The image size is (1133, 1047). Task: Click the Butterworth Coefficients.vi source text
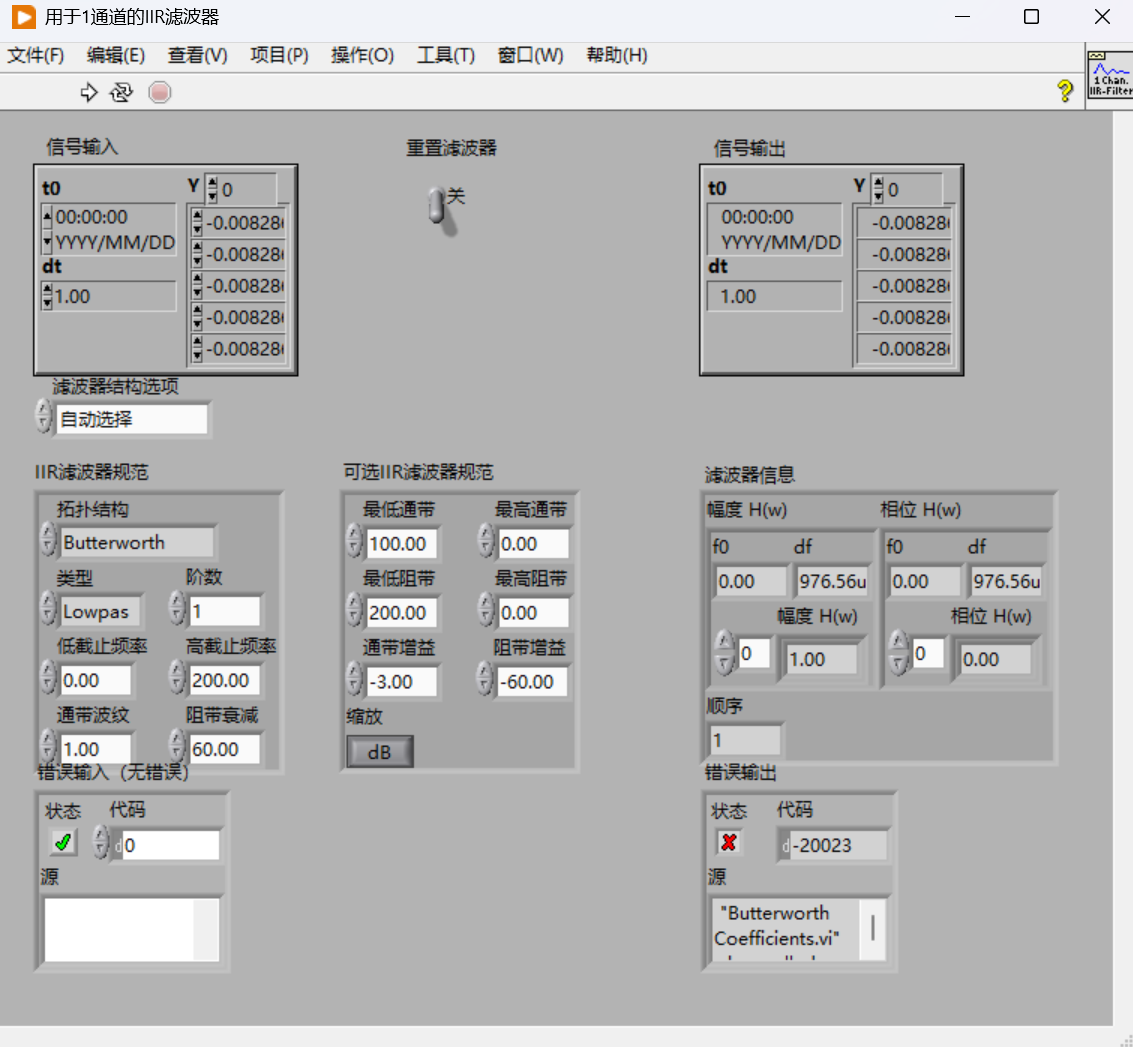pos(776,926)
